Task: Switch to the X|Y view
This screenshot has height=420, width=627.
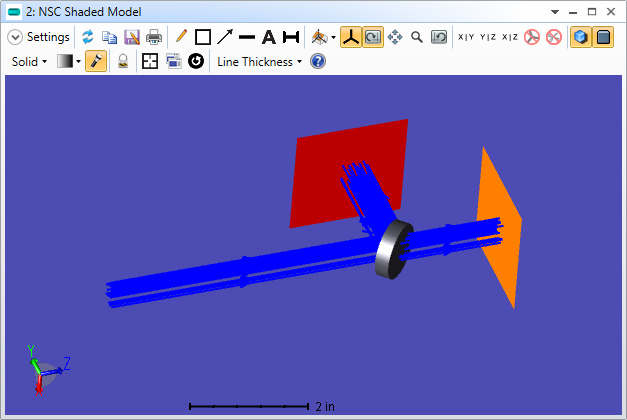Action: click(467, 37)
